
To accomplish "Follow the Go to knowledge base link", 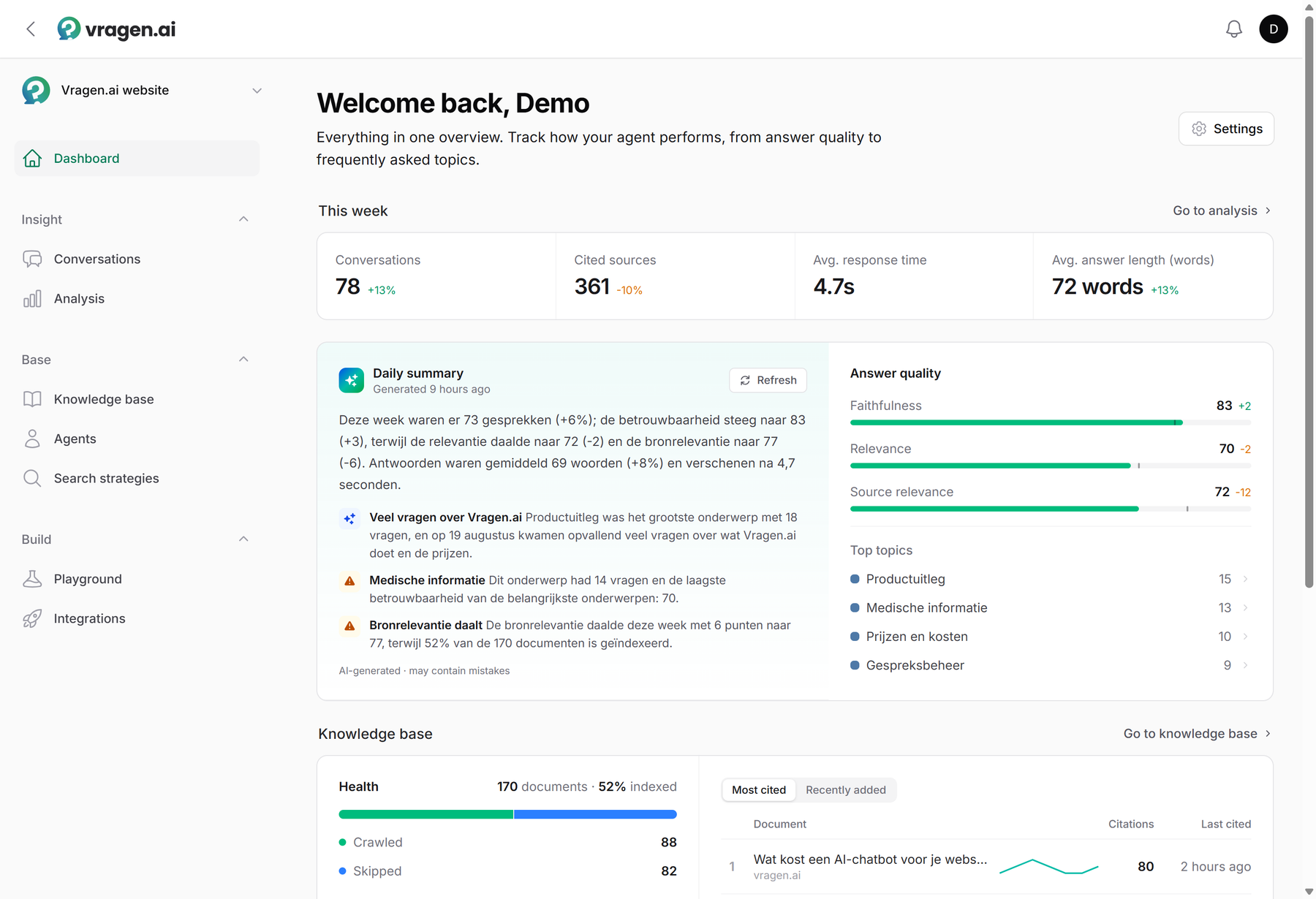I will 1197,734.
